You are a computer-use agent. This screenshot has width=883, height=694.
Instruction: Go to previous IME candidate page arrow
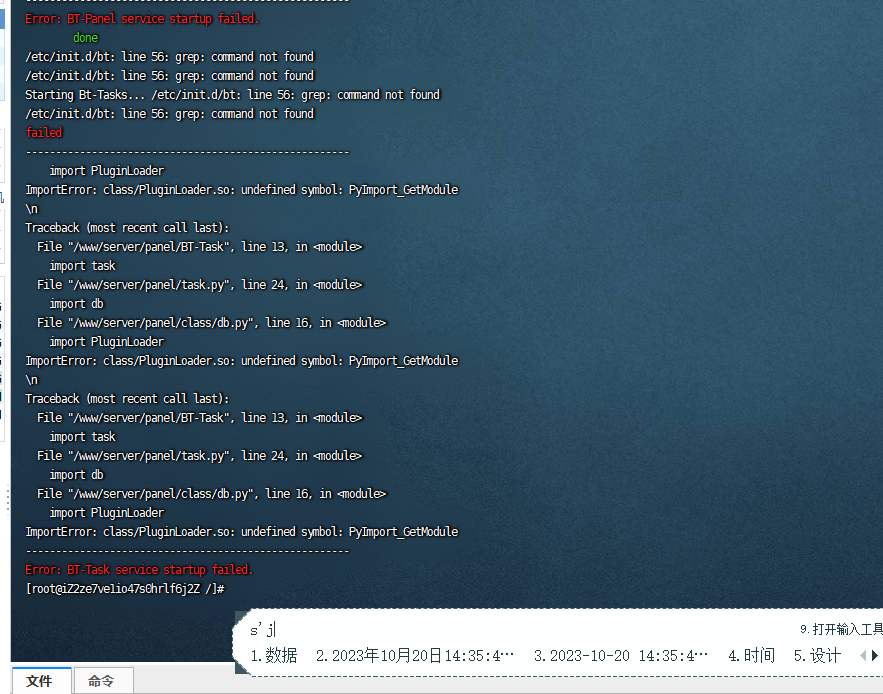tap(864, 656)
